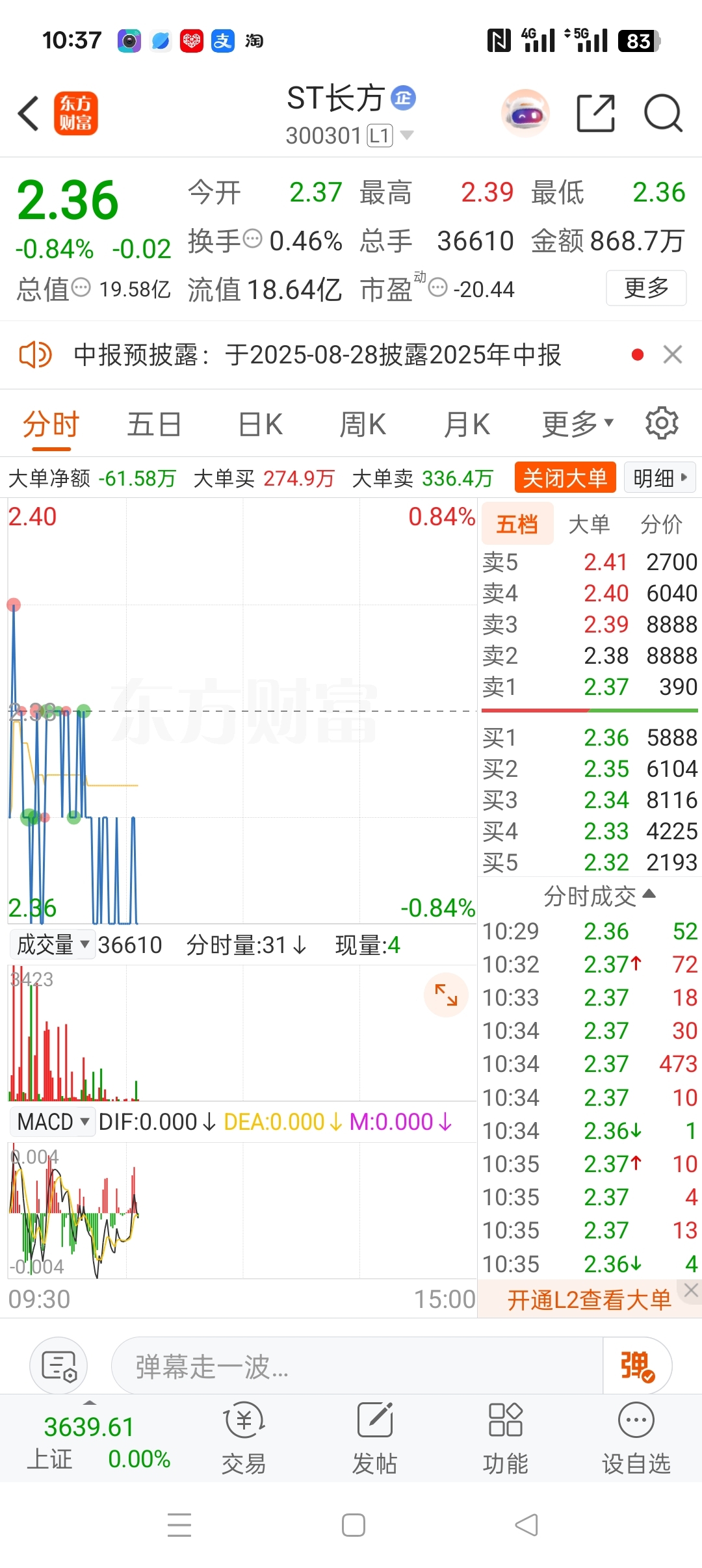Viewport: 702px width, 1568px height.
Task: Select 卖5 row at 2.41
Action: [590, 562]
